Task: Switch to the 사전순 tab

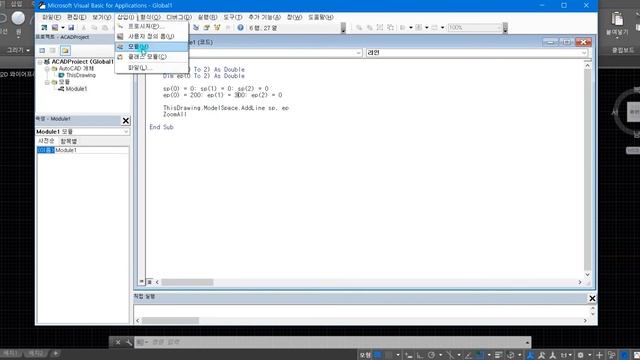Action: pyautogui.click(x=46, y=141)
